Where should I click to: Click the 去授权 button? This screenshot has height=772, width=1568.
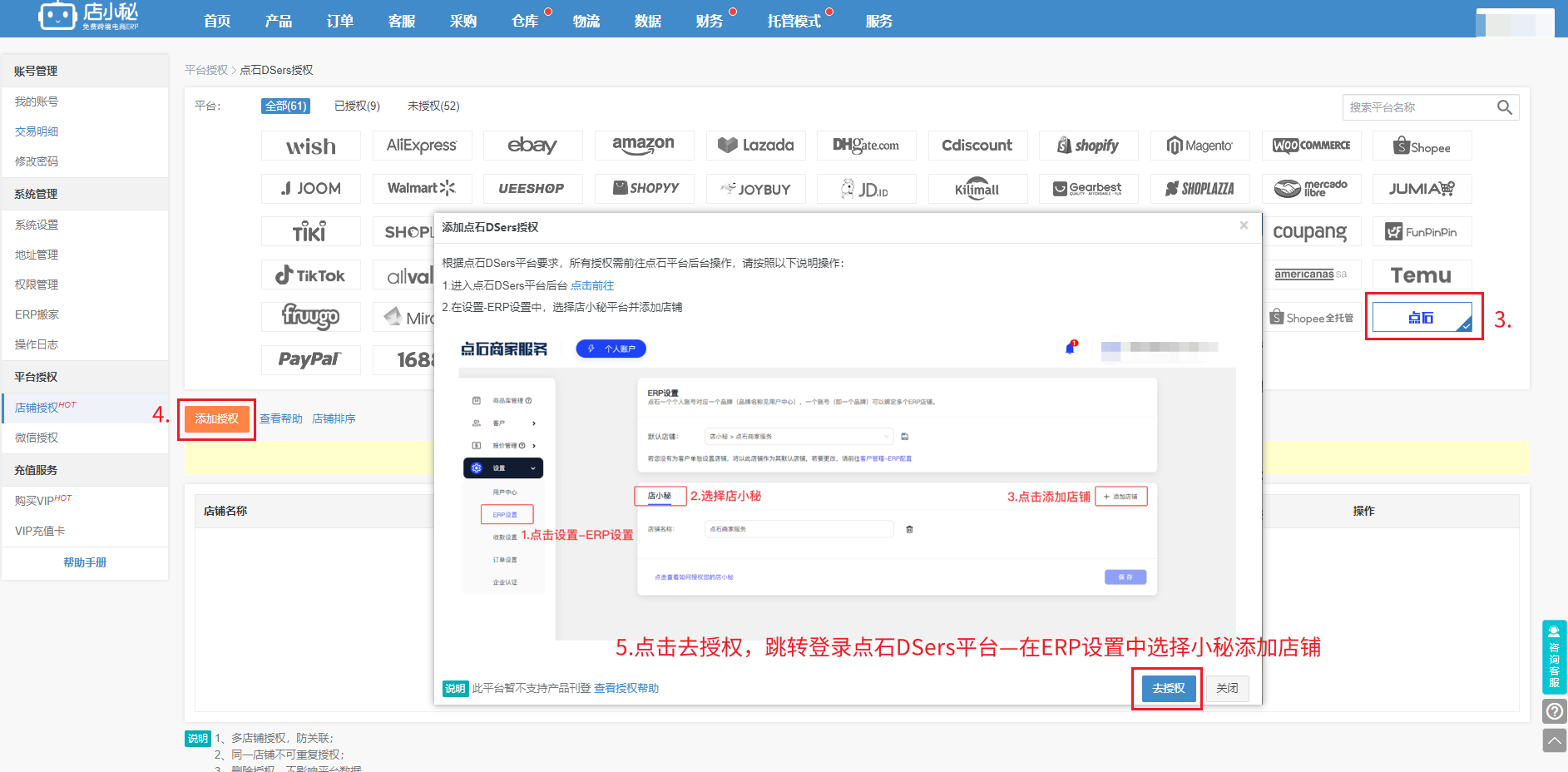(1168, 688)
